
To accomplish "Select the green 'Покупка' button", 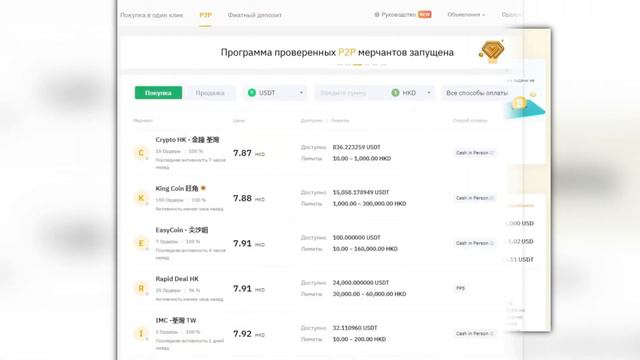I will 158,93.
